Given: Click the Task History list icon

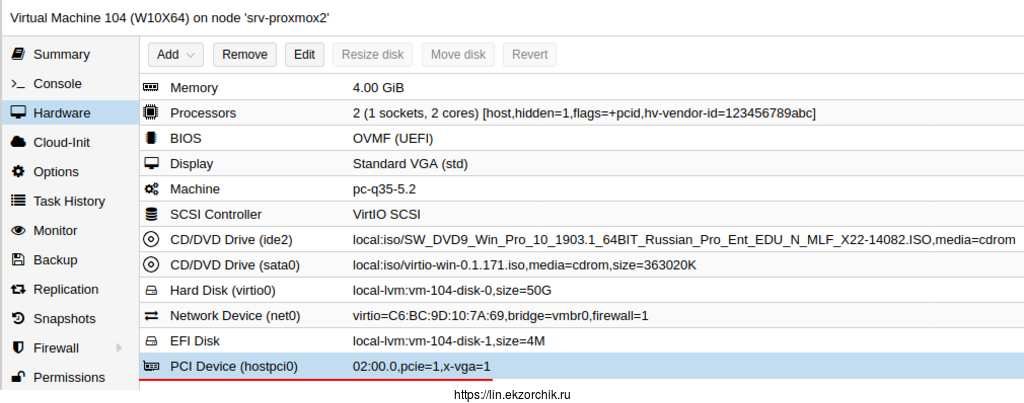Looking at the screenshot, I should pos(17,201).
